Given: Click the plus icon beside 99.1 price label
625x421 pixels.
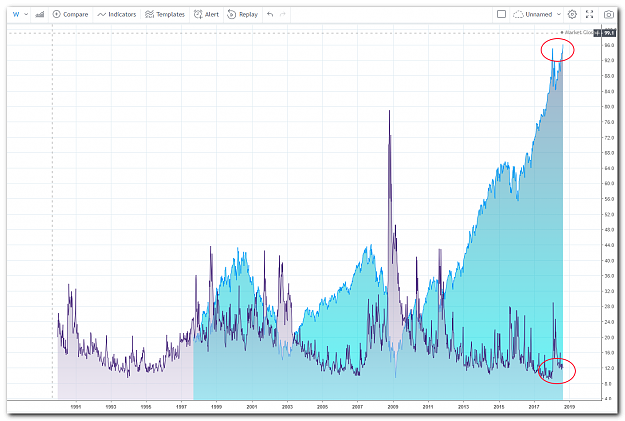Looking at the screenshot, I should pyautogui.click(x=597, y=33).
